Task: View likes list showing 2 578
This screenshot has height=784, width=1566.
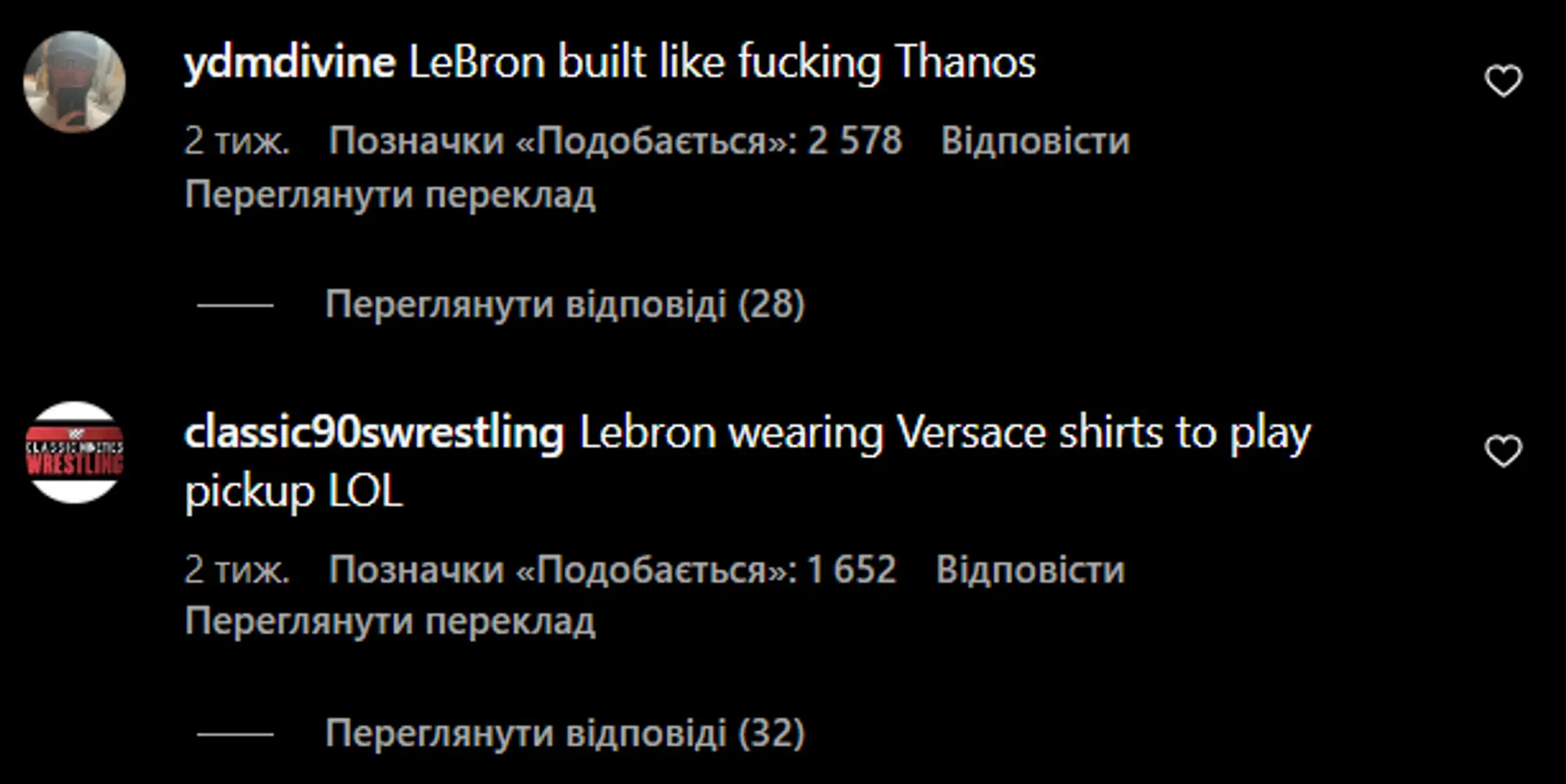Action: pyautogui.click(x=615, y=140)
